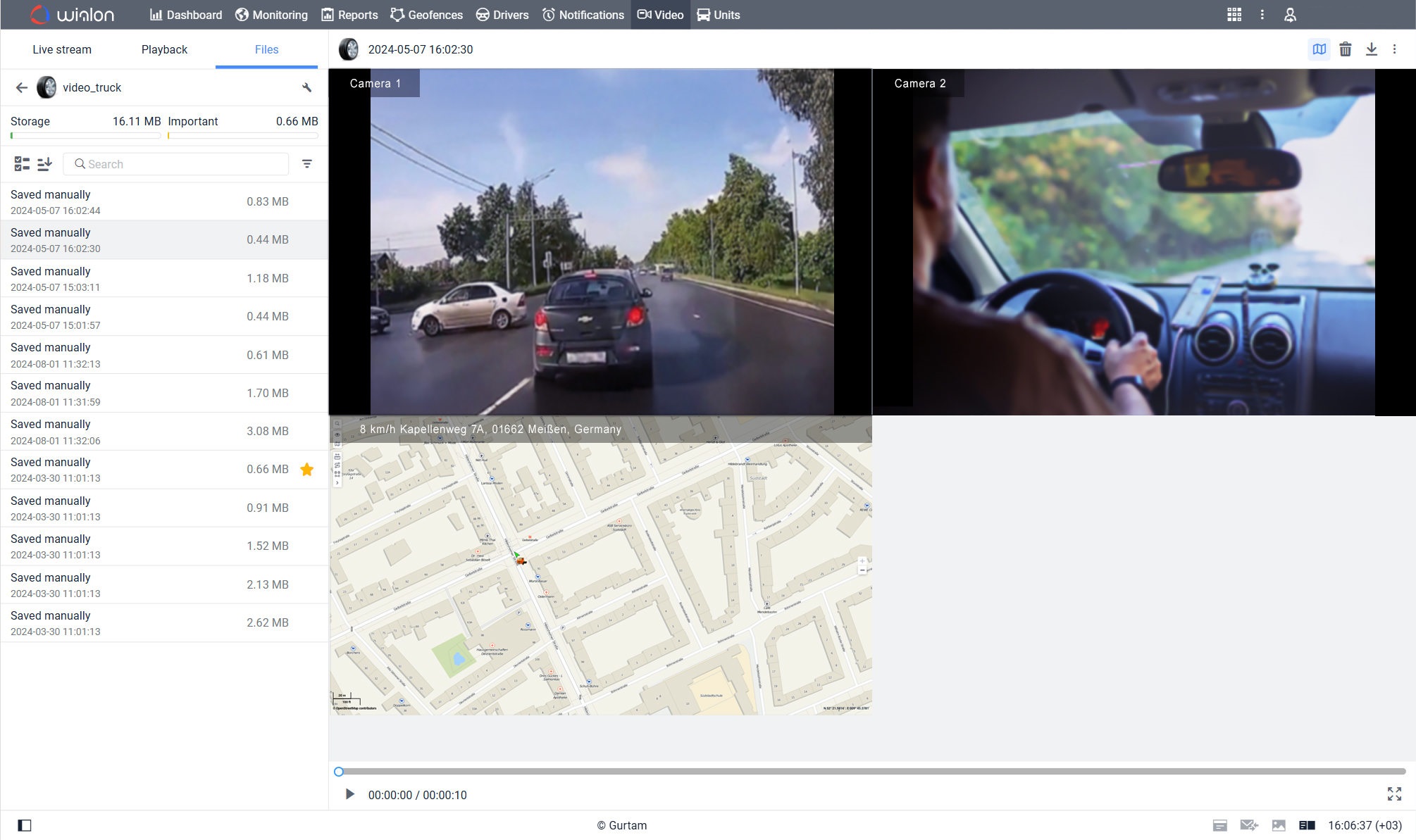Click the play button to start video
The height and width of the screenshot is (840, 1416).
point(349,795)
